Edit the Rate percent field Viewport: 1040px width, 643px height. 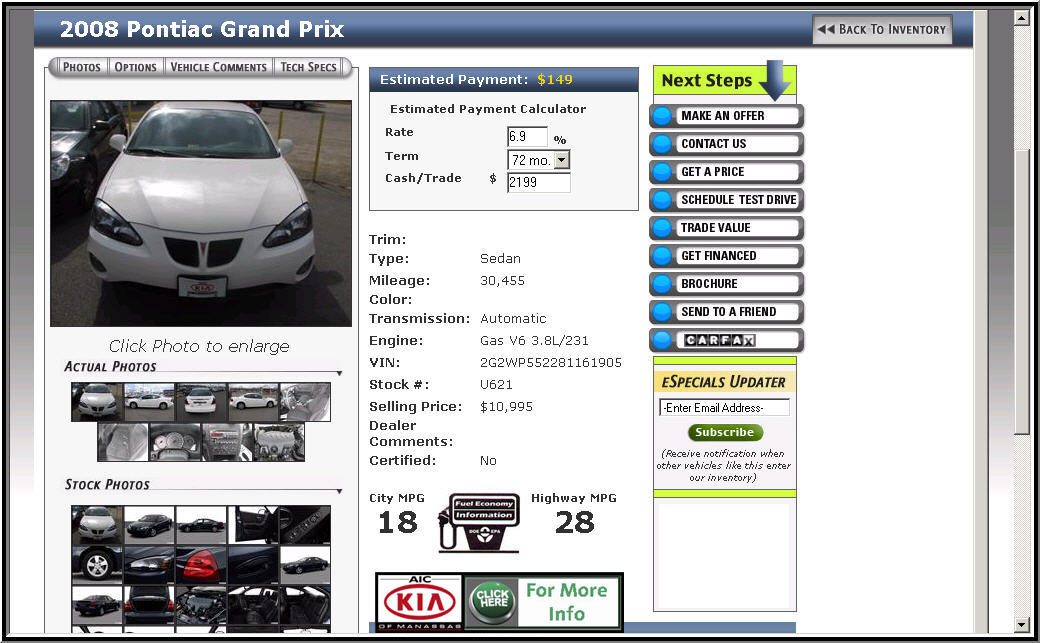pyautogui.click(x=527, y=137)
